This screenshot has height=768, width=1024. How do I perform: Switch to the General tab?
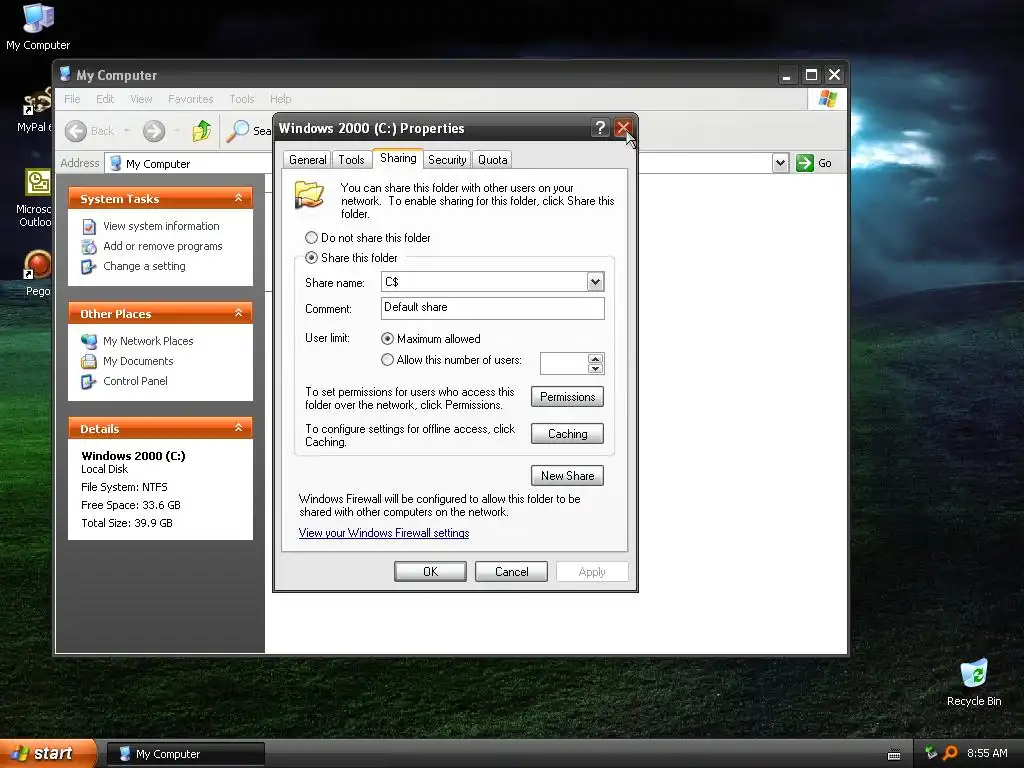[x=308, y=160]
